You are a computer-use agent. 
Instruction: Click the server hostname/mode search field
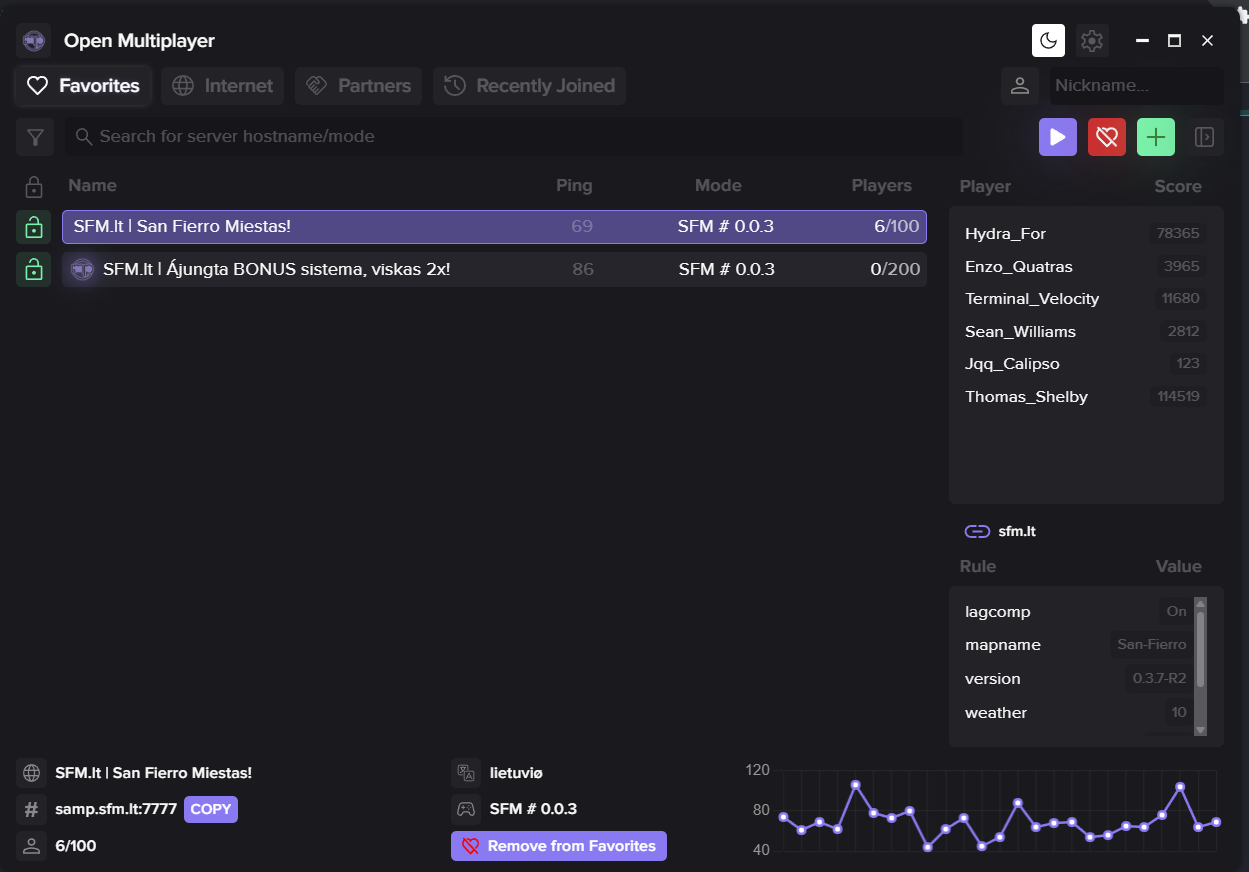point(514,137)
